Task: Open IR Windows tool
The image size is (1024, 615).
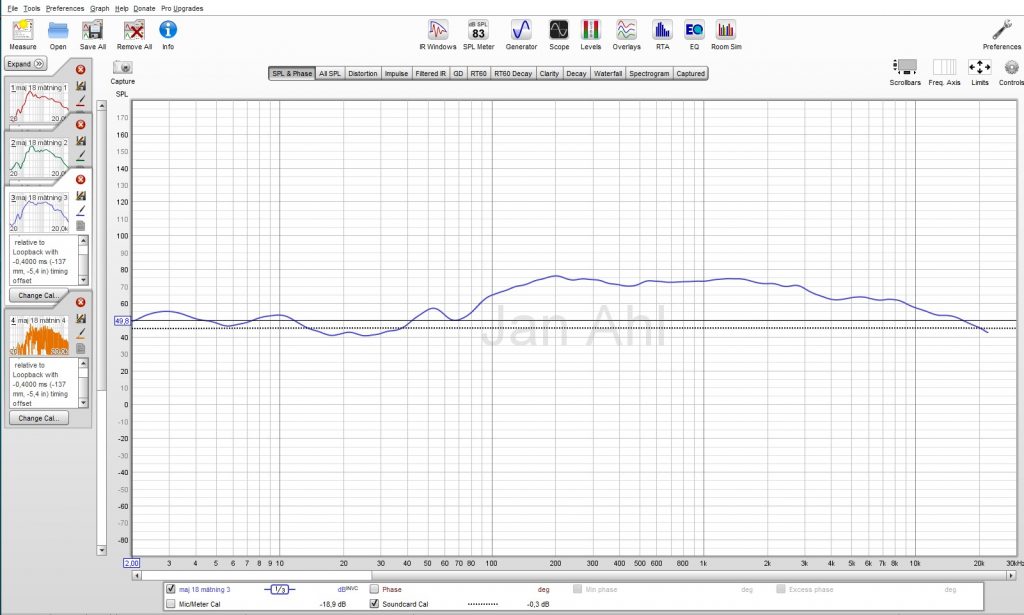Action: (x=438, y=30)
